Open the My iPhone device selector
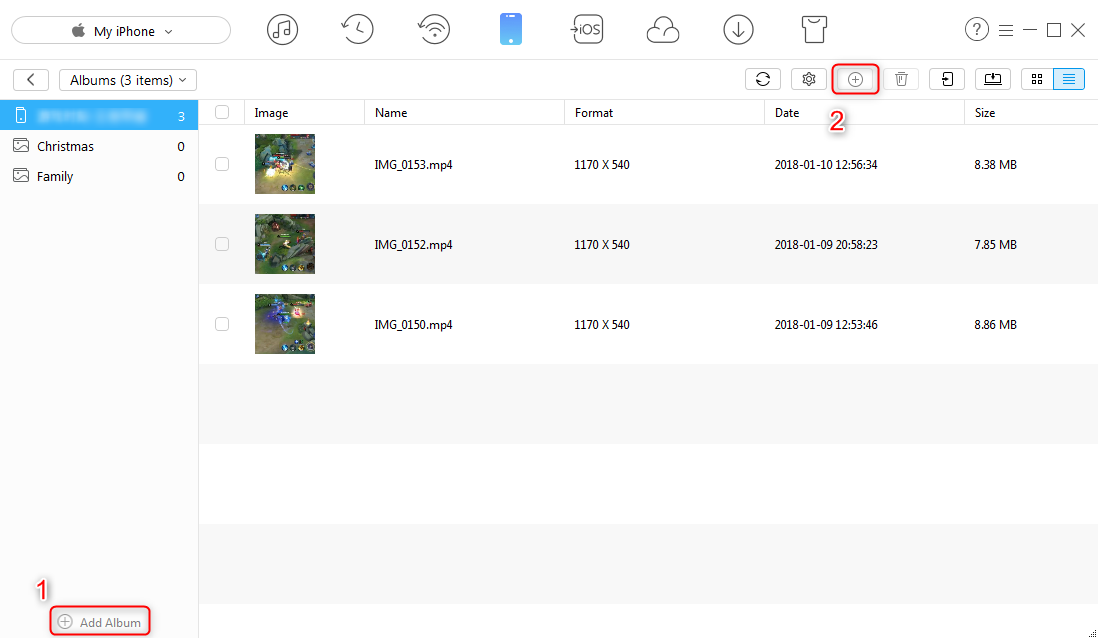1098x638 pixels. pos(120,30)
